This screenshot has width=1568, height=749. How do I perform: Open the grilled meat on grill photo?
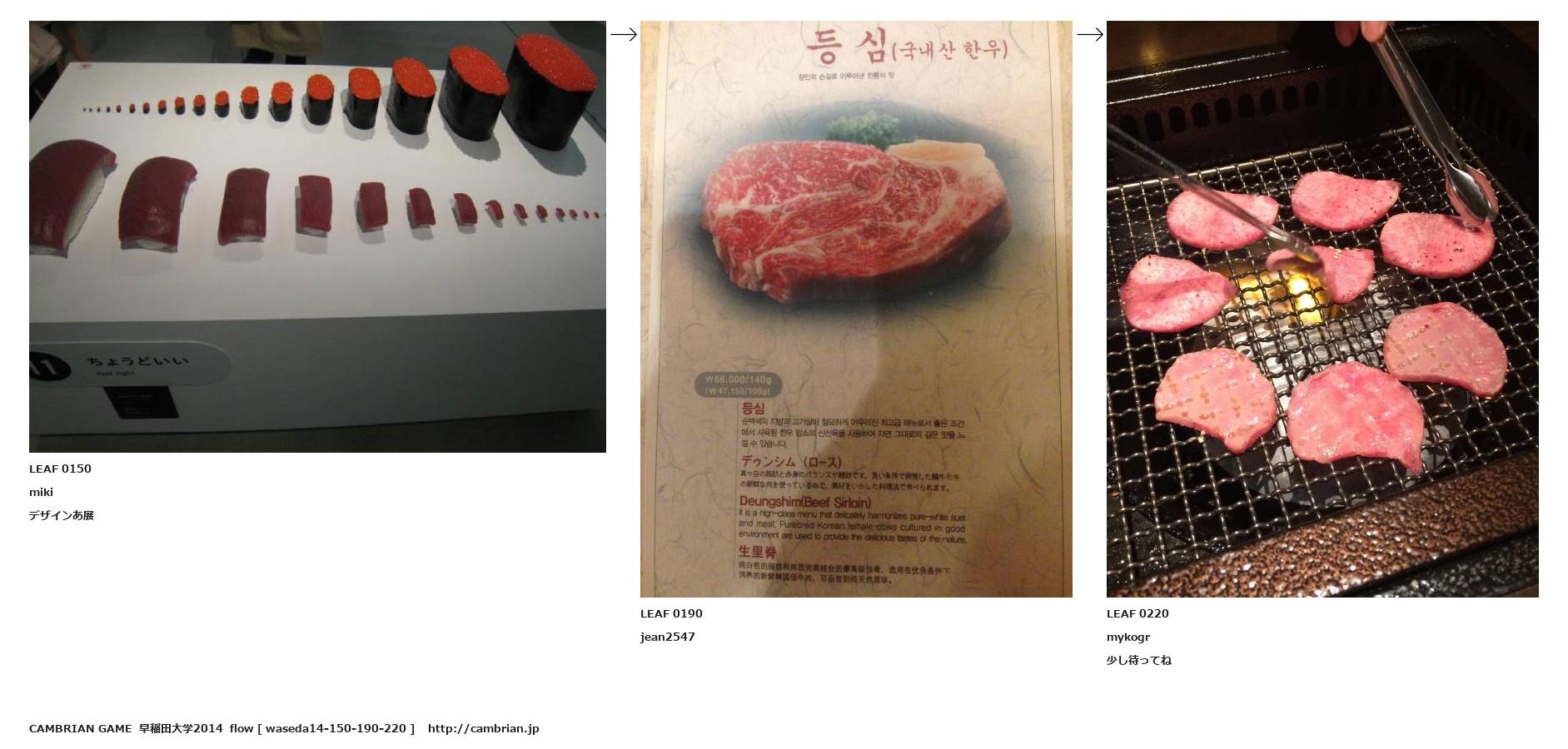(x=1322, y=309)
